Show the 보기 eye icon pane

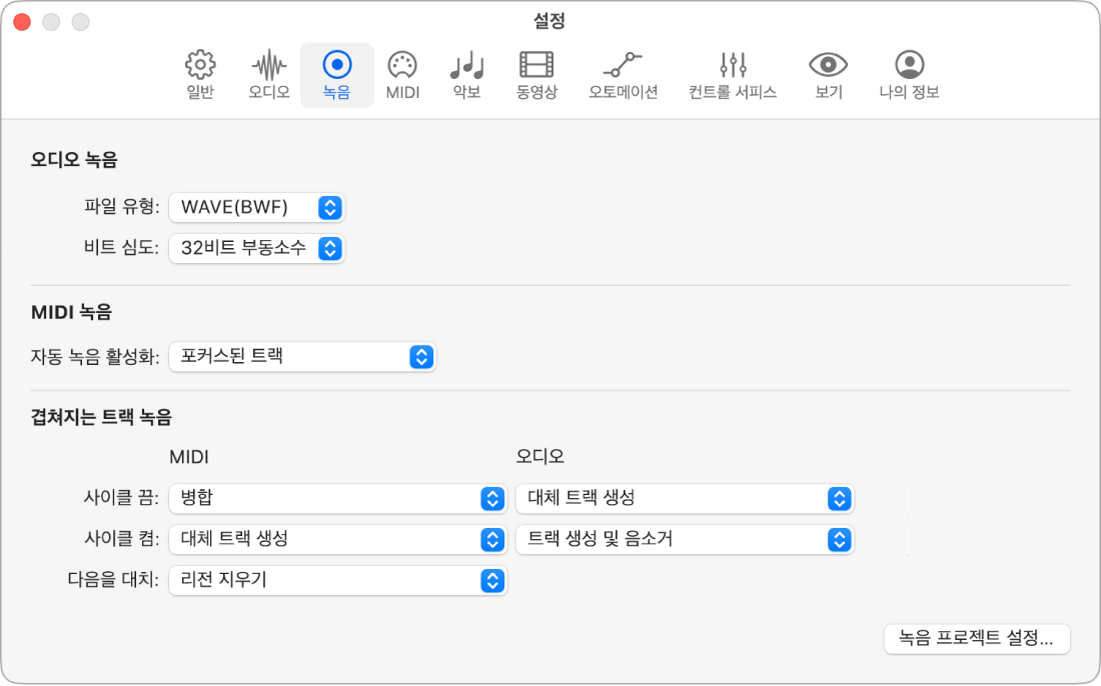(828, 66)
